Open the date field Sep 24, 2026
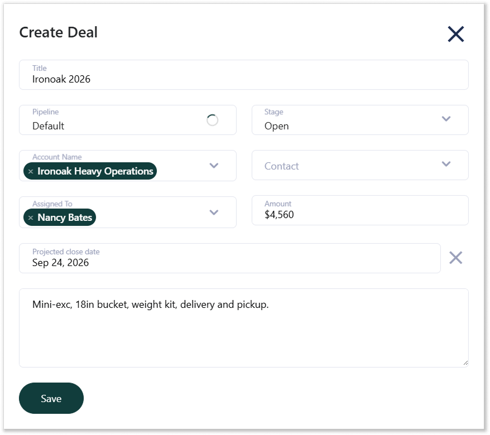This screenshot has width=490, height=435. [x=230, y=258]
